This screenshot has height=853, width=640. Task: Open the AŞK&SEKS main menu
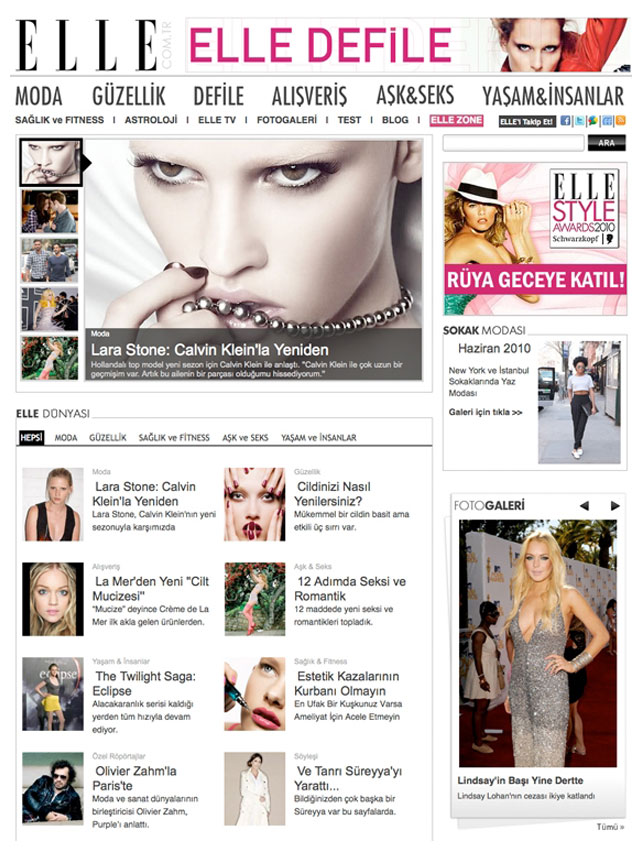click(x=415, y=95)
